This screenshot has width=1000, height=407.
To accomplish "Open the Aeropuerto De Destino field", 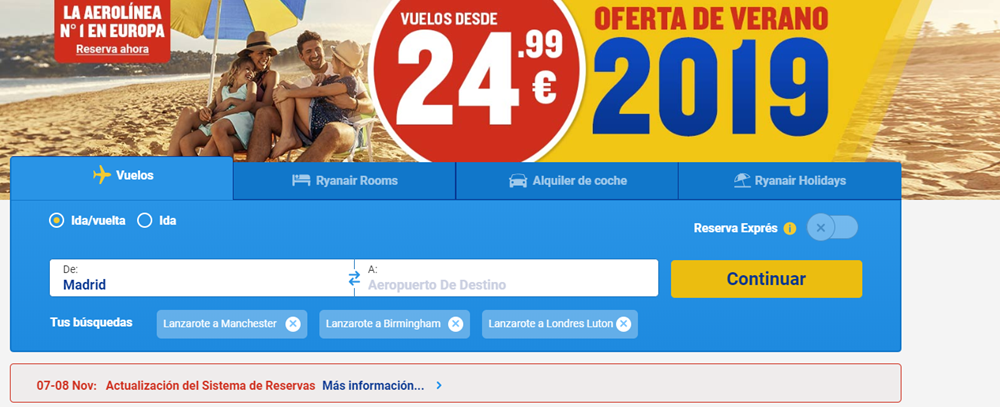I will [507, 278].
